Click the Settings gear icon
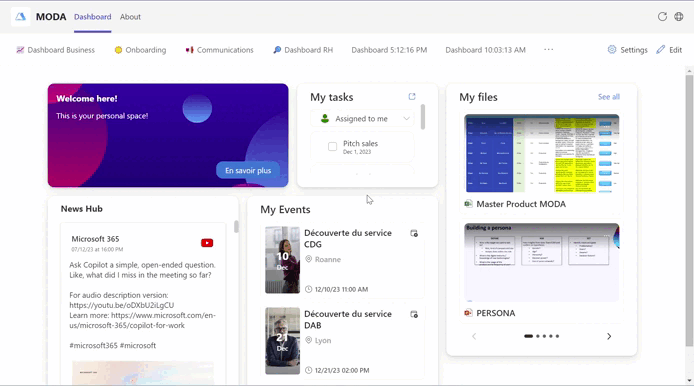This screenshot has width=694, height=386. [x=612, y=50]
